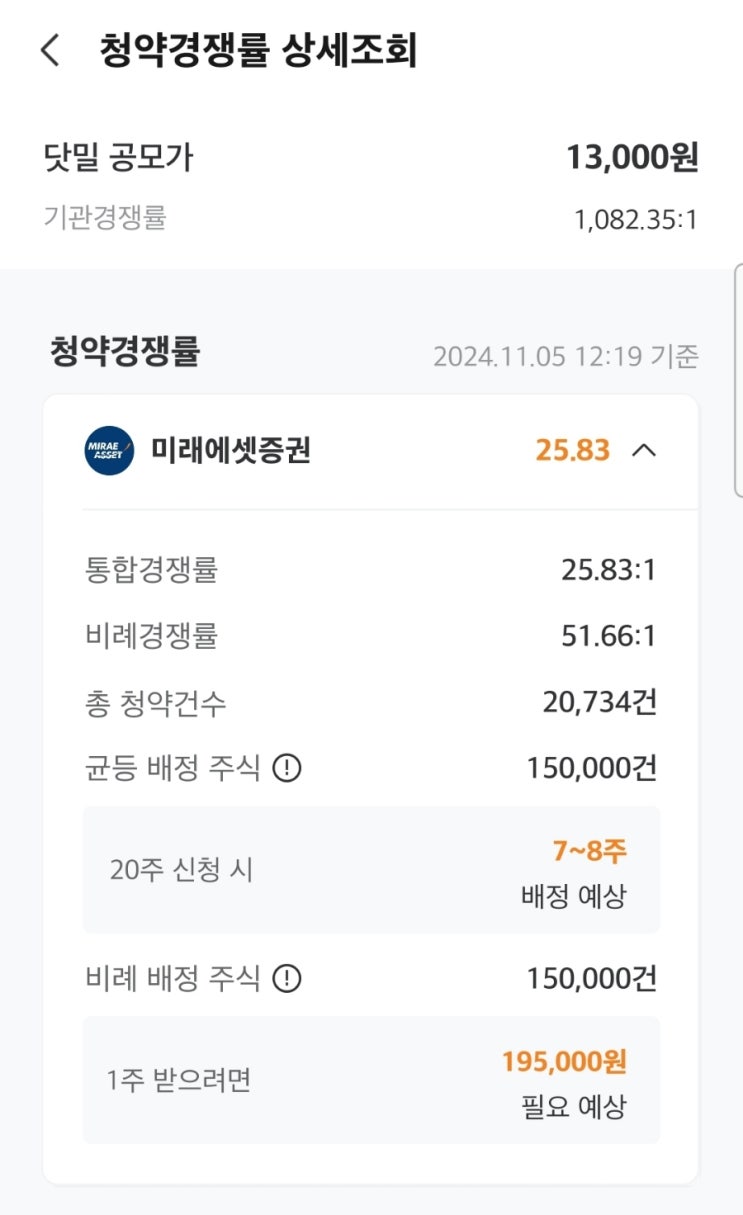Tap the orange 7~8주 allocation estimate
This screenshot has width=743, height=1215.
pyautogui.click(x=589, y=851)
